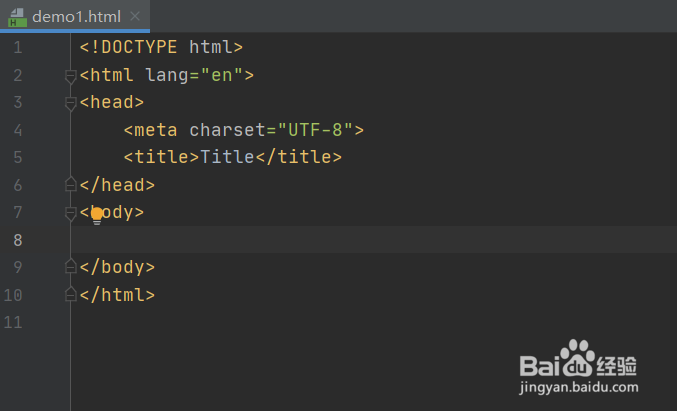
Task: Click line number 1 in the gutter
Action: click(18, 47)
